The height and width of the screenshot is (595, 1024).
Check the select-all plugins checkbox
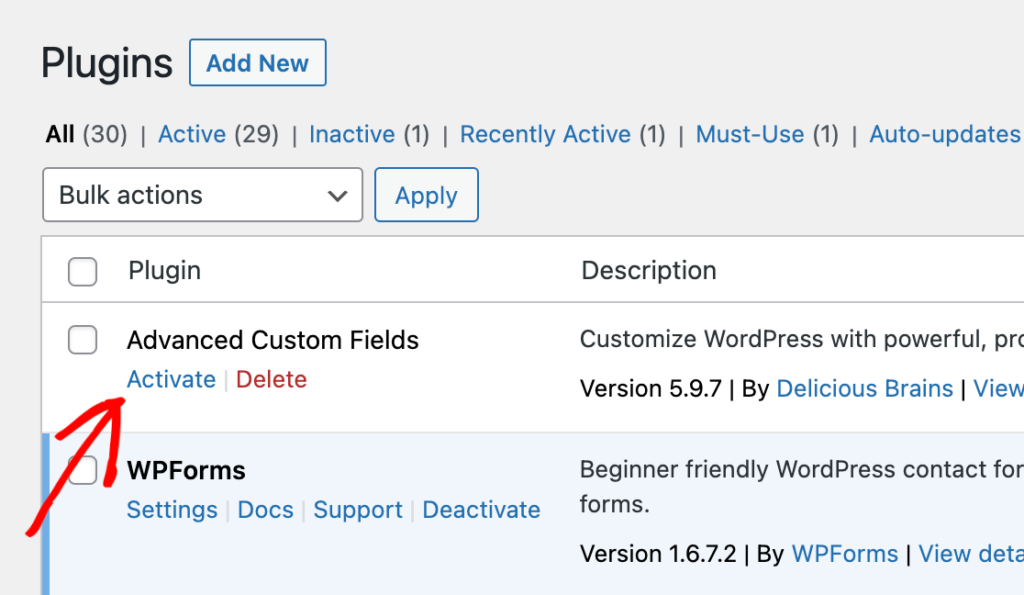82,271
